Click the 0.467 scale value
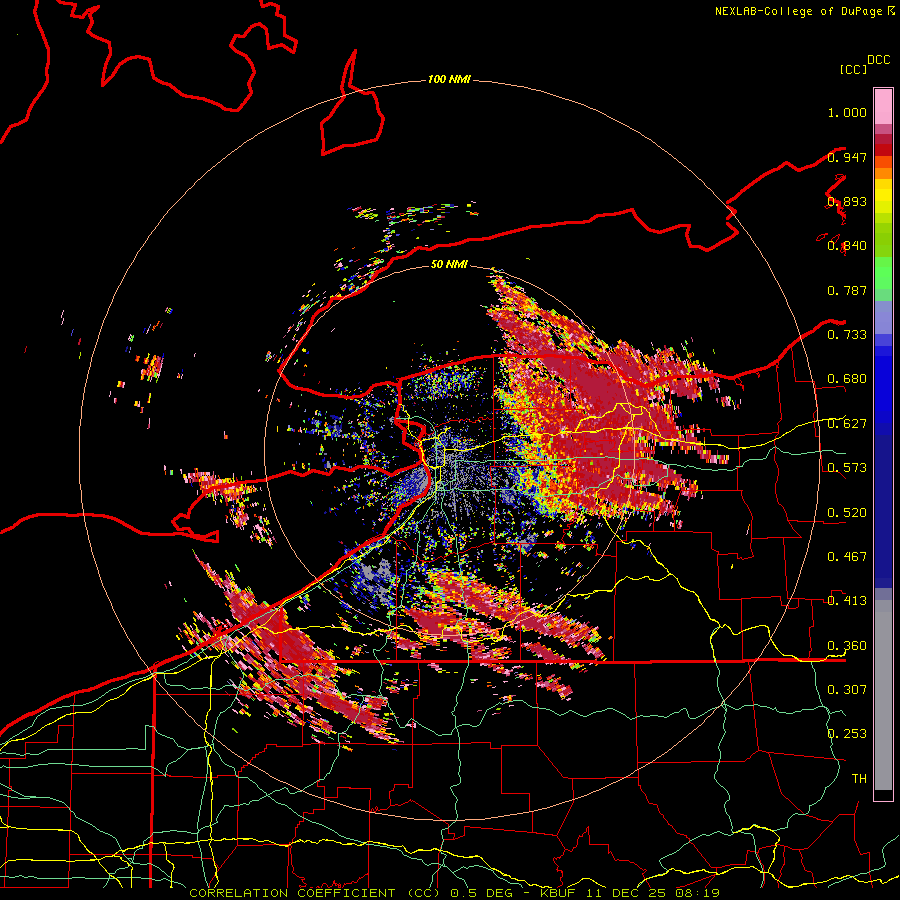Image resolution: width=900 pixels, height=900 pixels. pos(847,557)
